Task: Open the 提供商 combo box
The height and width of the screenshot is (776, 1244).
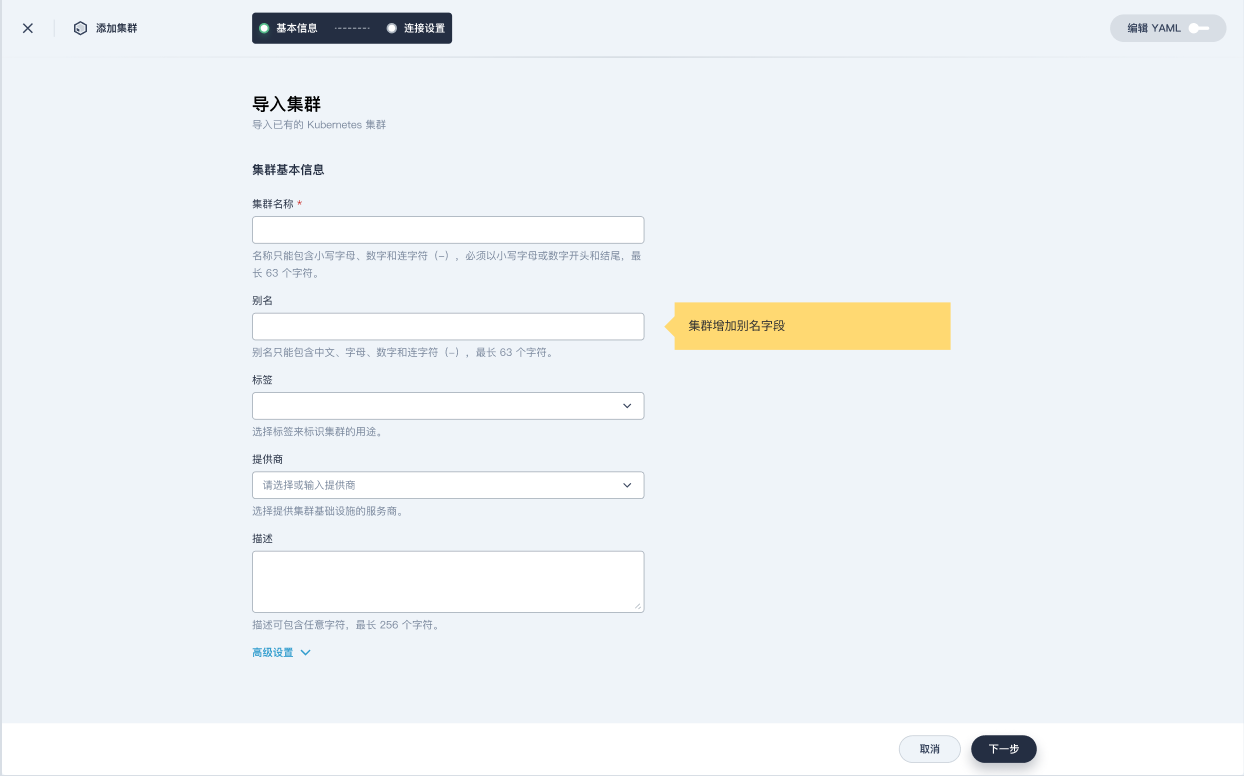Action: (x=448, y=485)
